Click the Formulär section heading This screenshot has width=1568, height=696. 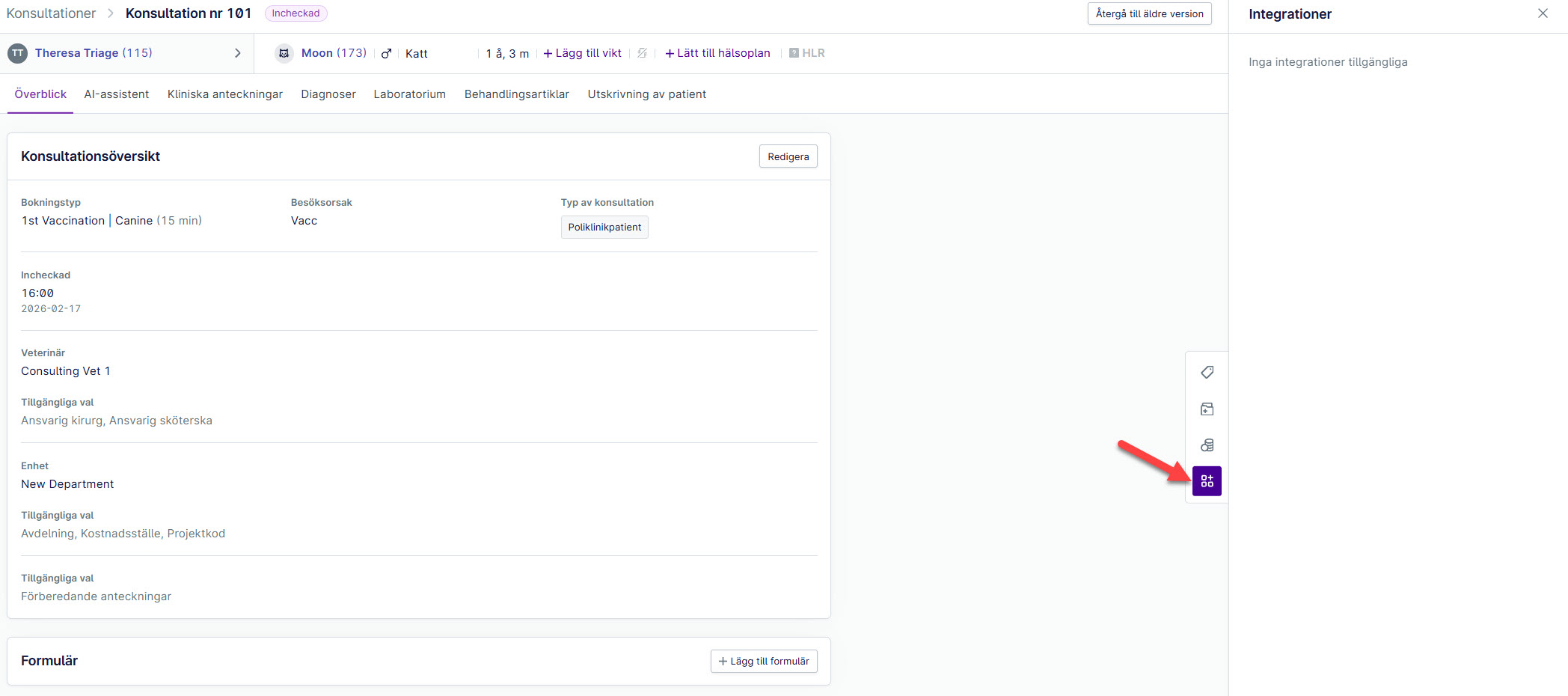[x=49, y=661]
